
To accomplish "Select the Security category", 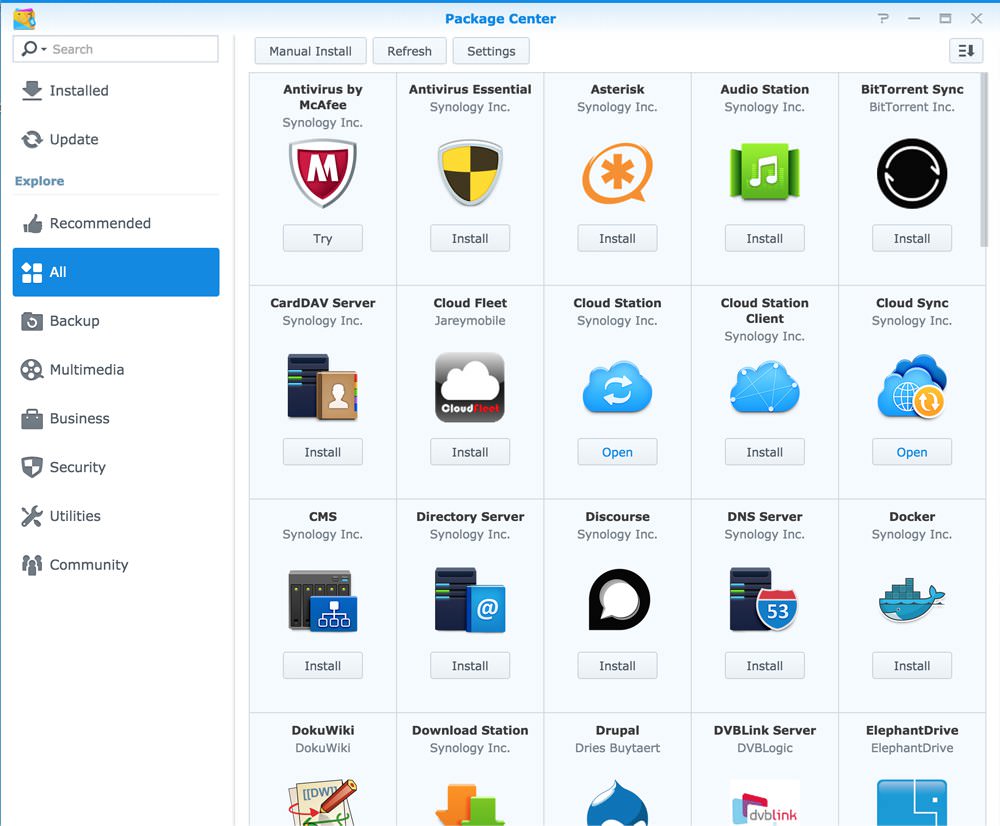I will (x=116, y=467).
